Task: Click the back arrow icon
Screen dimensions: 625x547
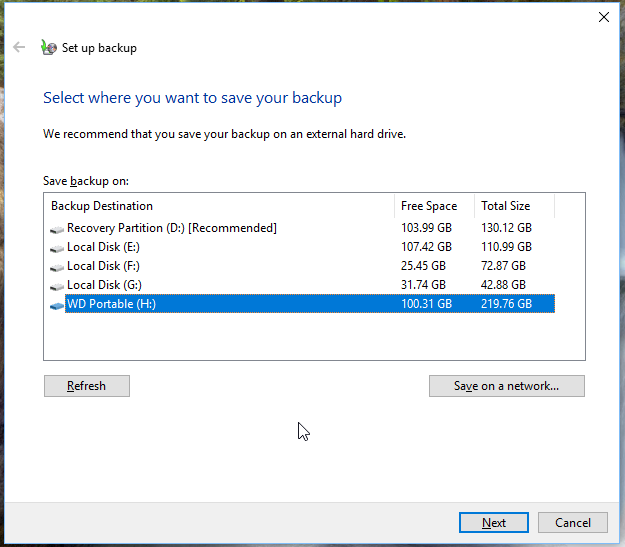Action: (19, 47)
